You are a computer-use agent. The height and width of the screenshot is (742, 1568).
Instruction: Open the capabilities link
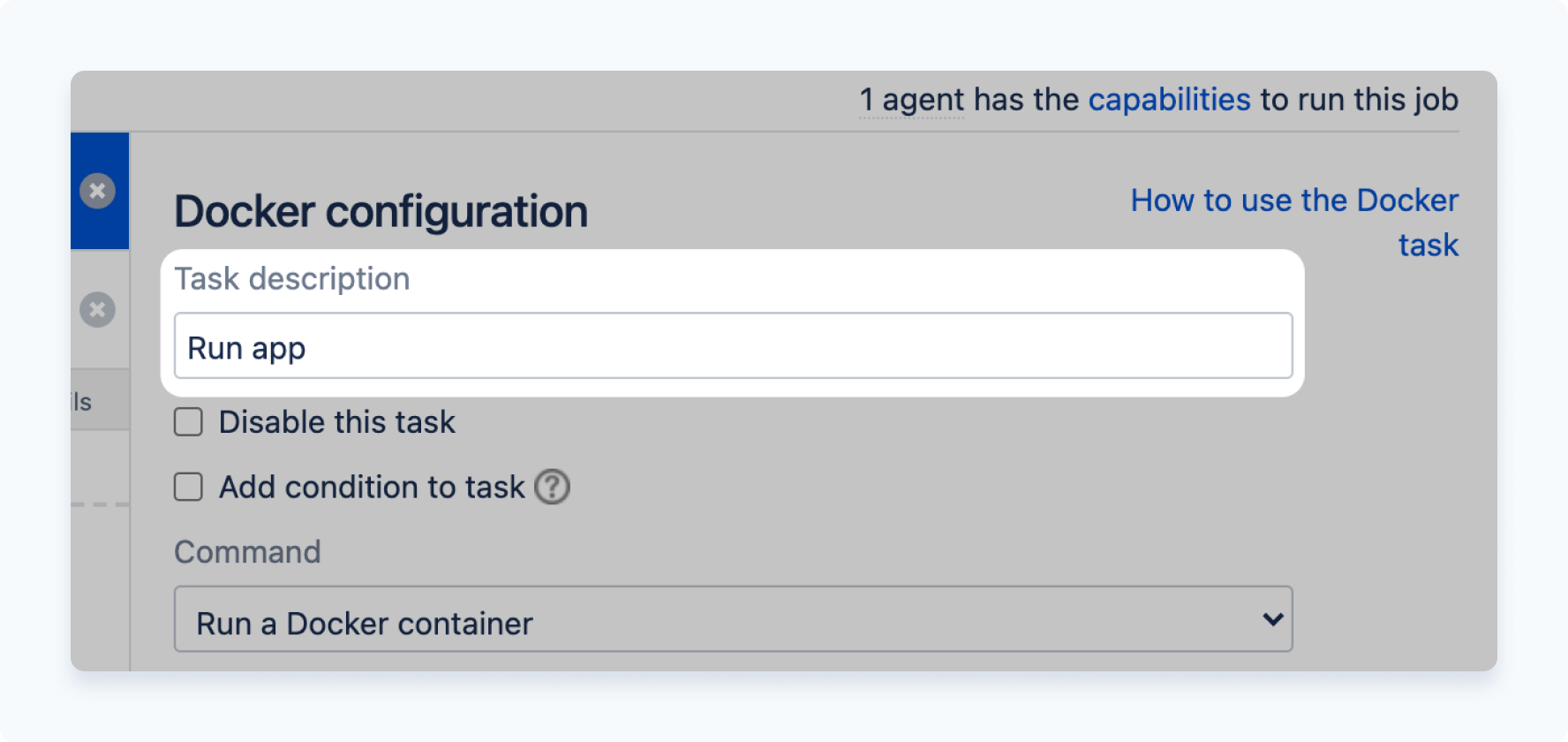pos(1170,100)
